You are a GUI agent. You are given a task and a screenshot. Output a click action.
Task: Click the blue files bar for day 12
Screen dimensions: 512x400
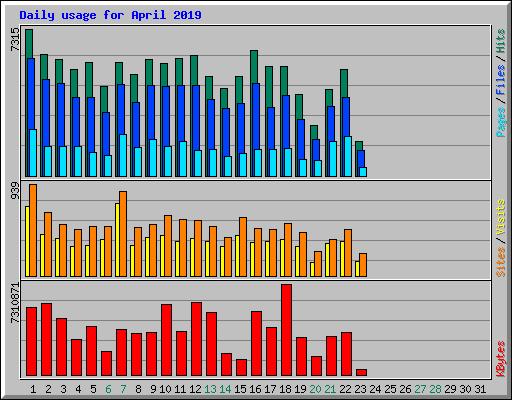pyautogui.click(x=196, y=117)
